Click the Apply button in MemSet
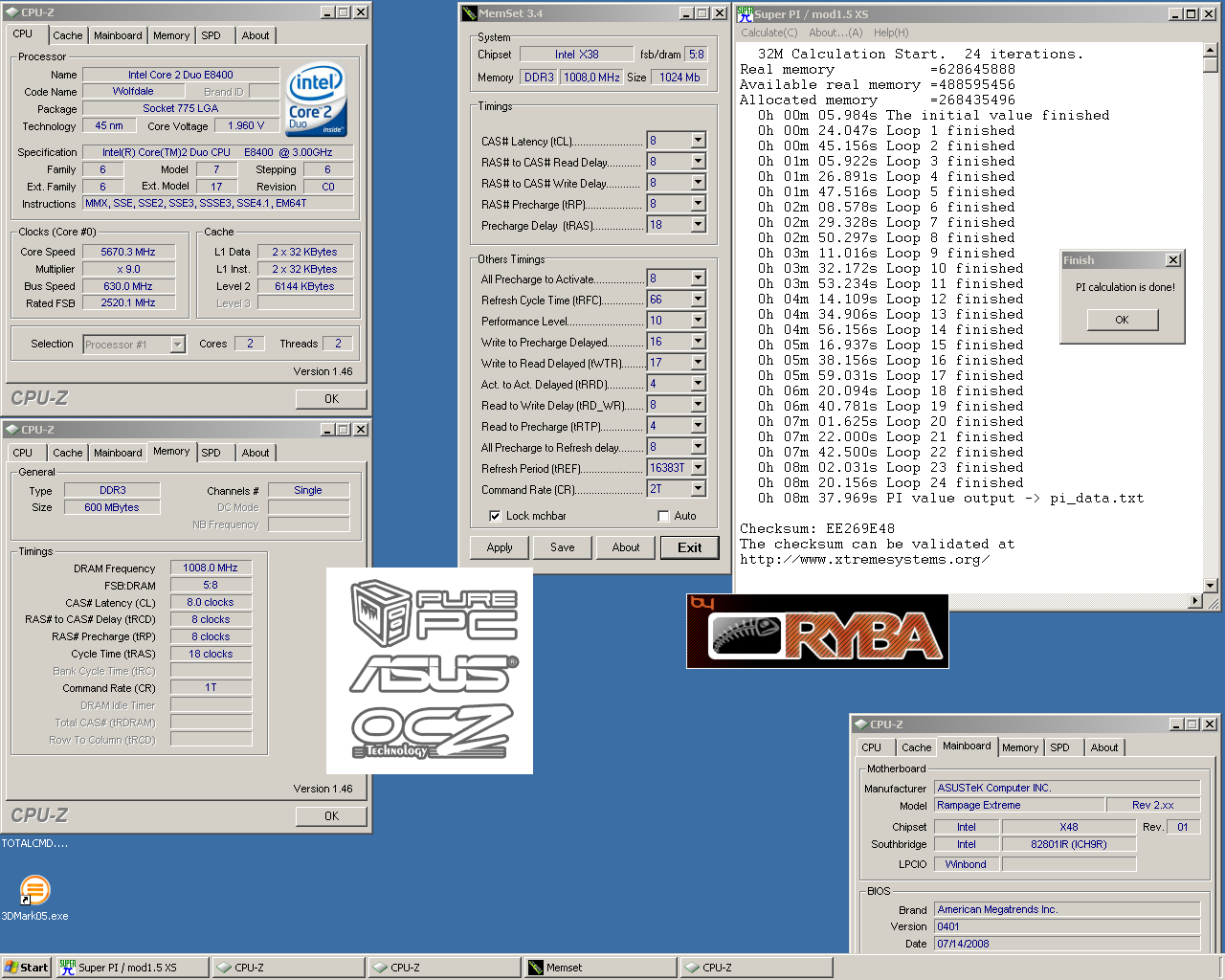Screen dimensions: 1225x980 (500, 547)
